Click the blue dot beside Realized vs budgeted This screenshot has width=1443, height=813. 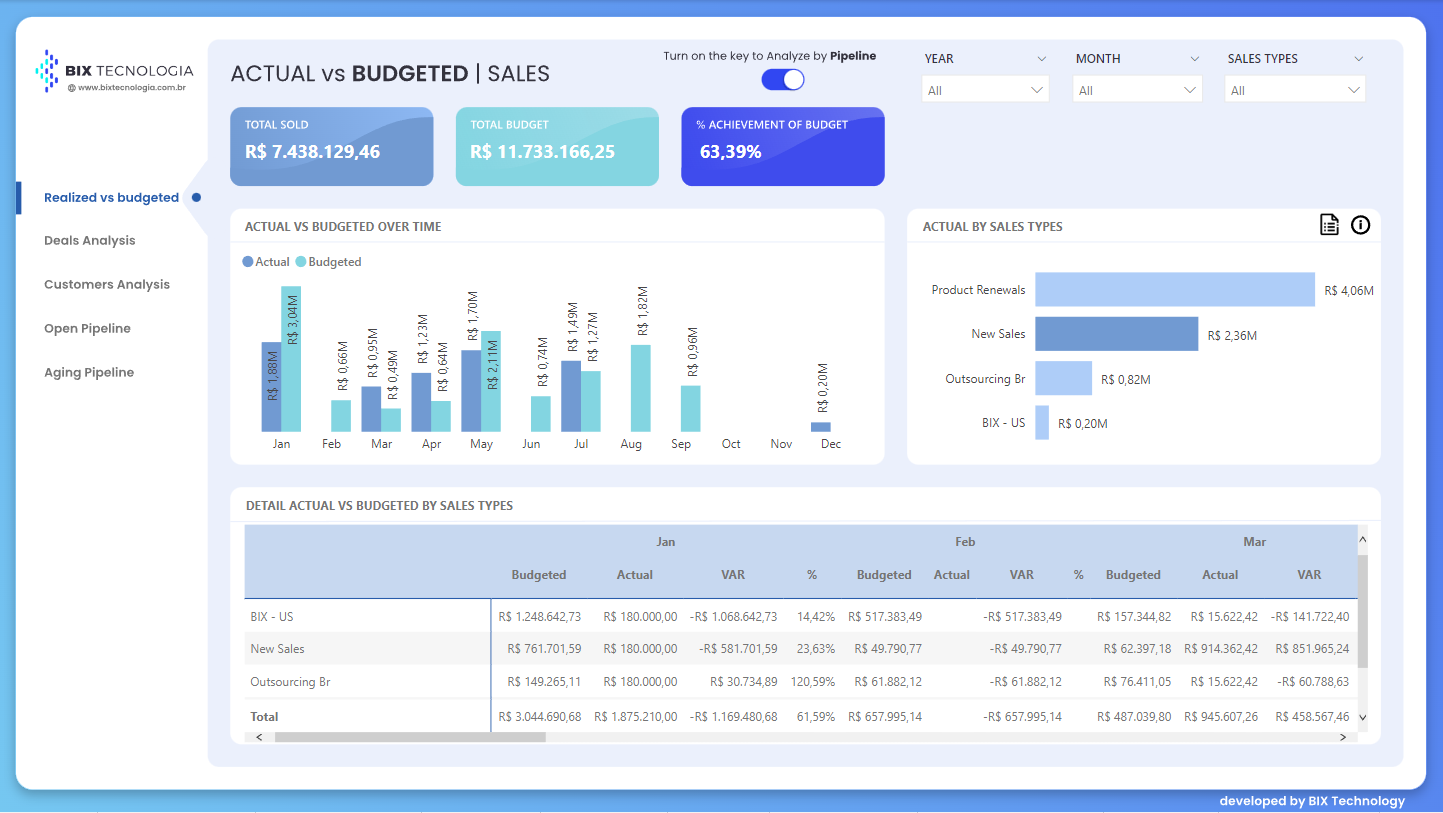(196, 198)
